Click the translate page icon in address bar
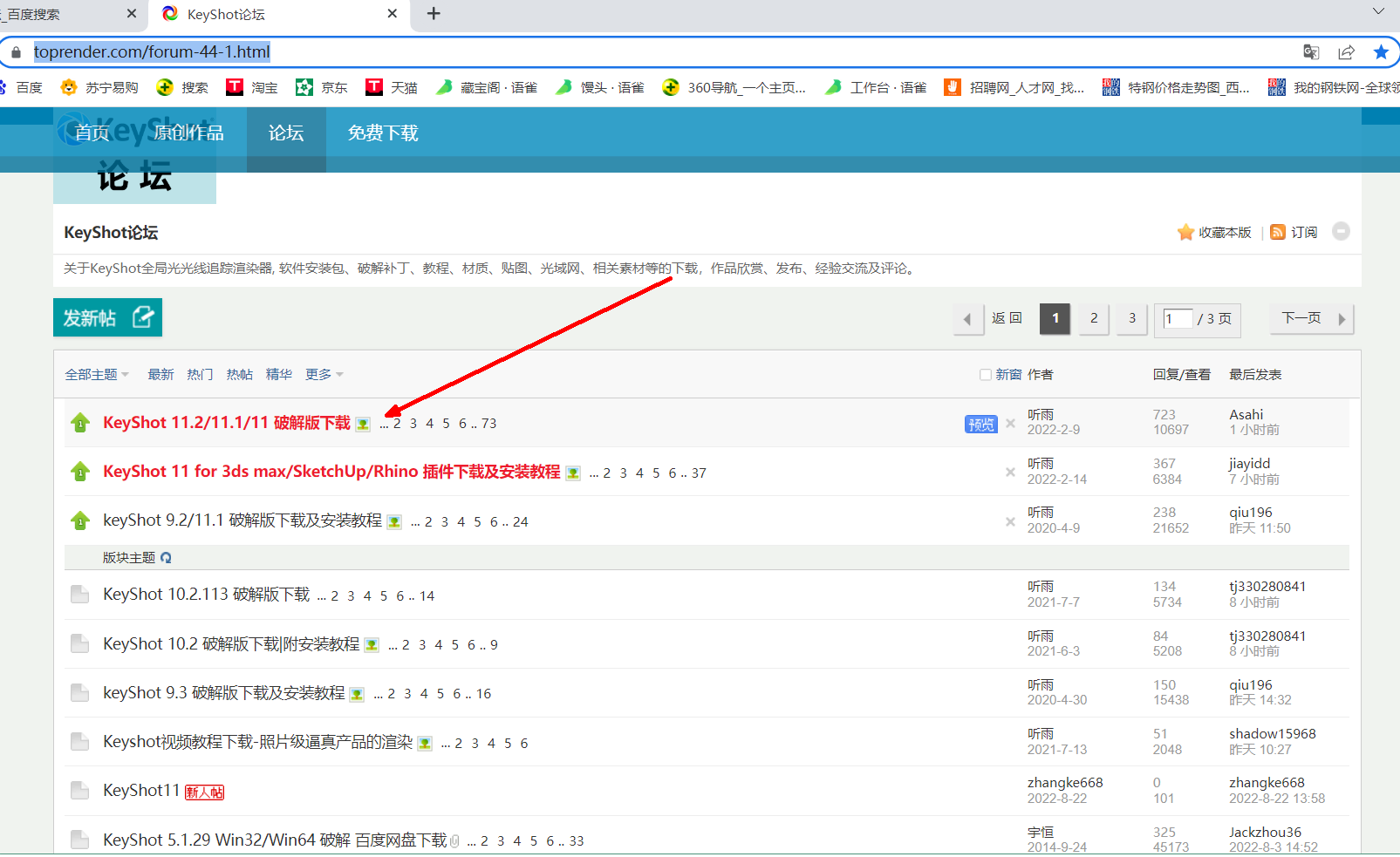The image size is (1400, 857). [1311, 52]
